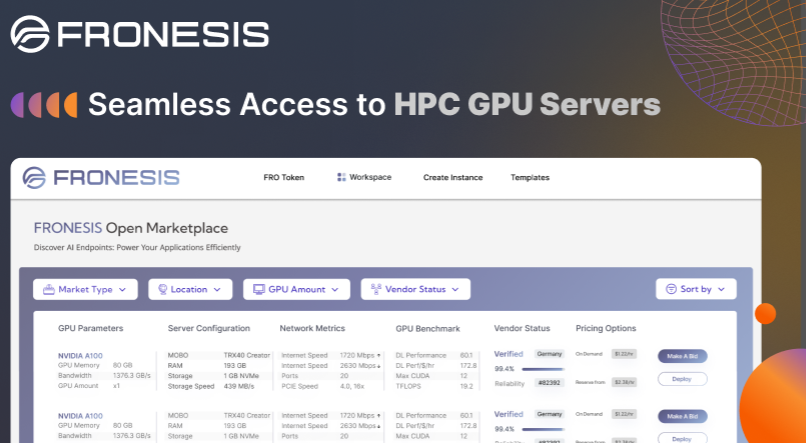The image size is (806, 443).
Task: Expand the GPU Amount dropdown
Action: coord(297,289)
